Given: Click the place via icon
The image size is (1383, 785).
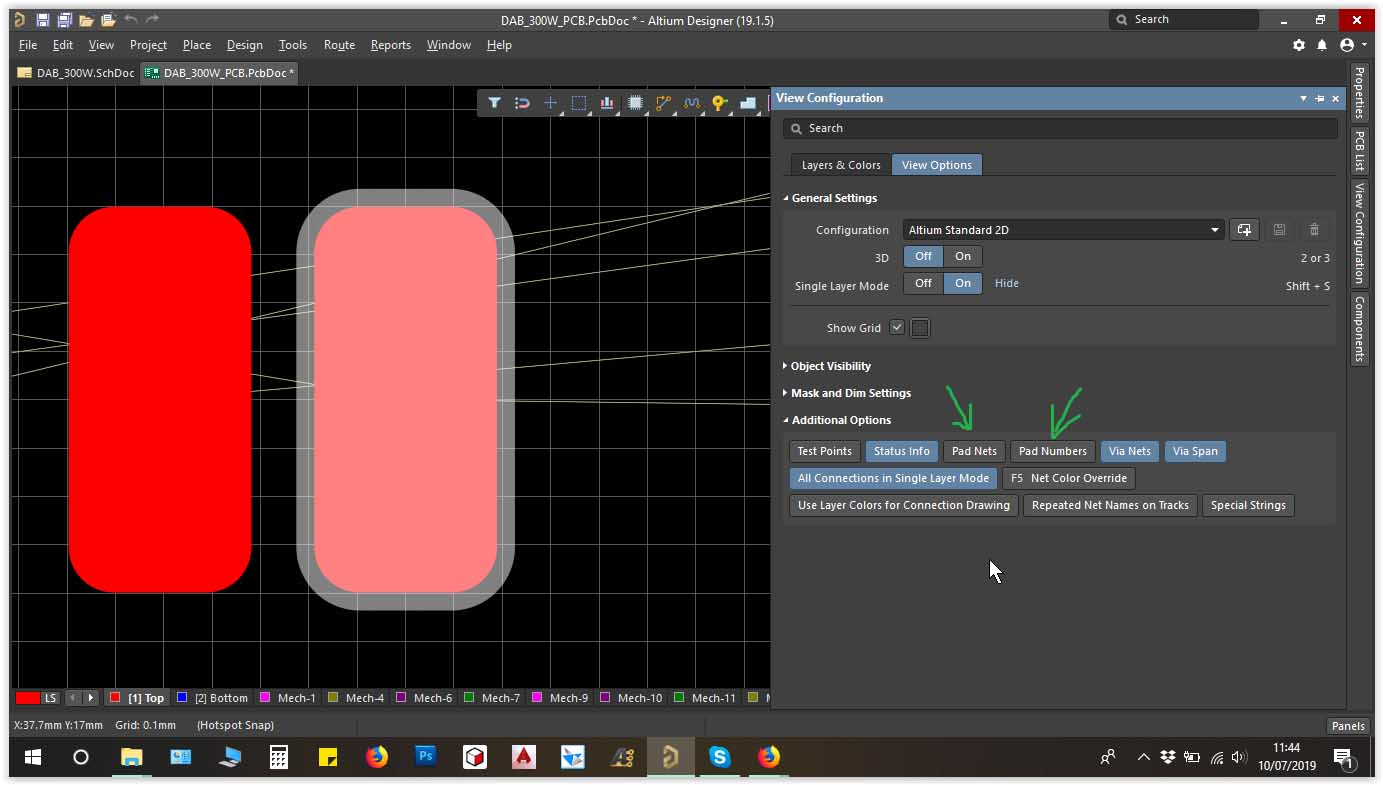Looking at the screenshot, I should [719, 102].
